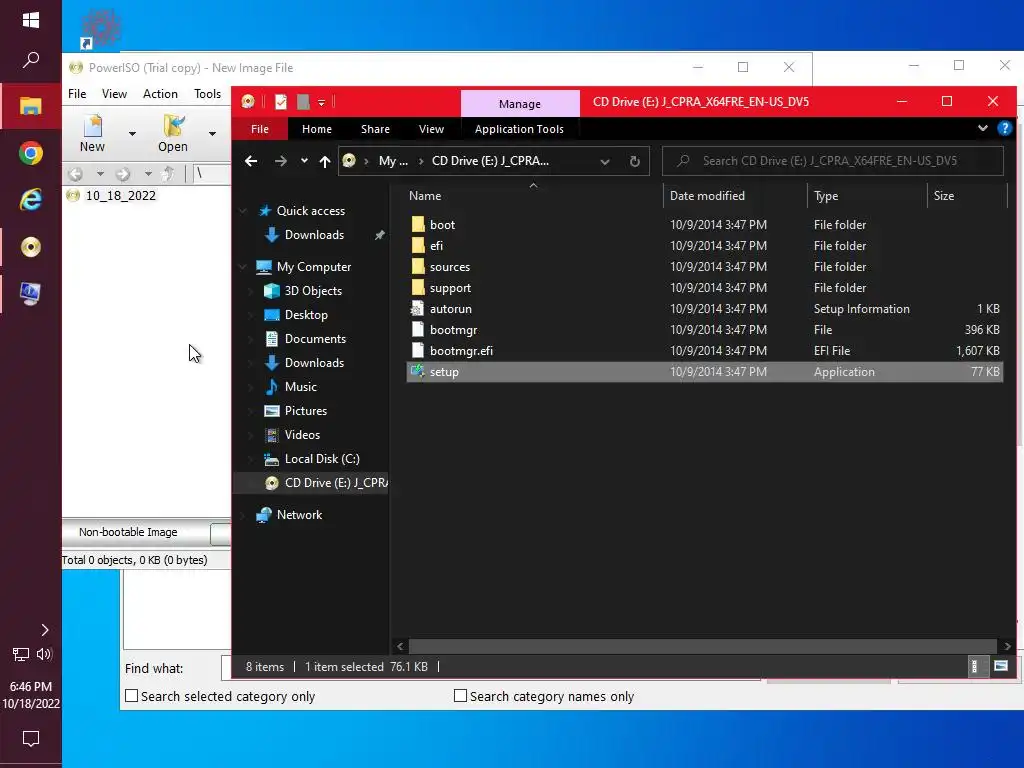Open the File menu in PowerISO

[x=77, y=93]
